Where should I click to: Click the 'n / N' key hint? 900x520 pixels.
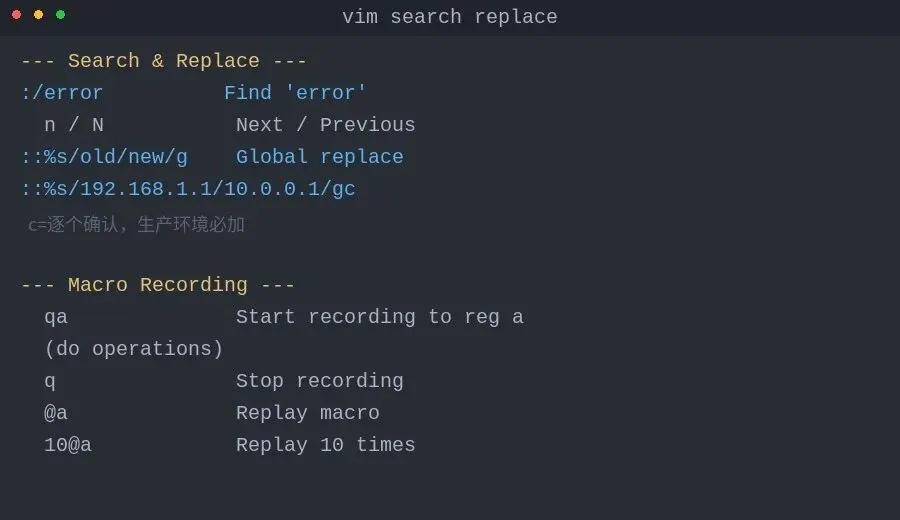point(74,125)
